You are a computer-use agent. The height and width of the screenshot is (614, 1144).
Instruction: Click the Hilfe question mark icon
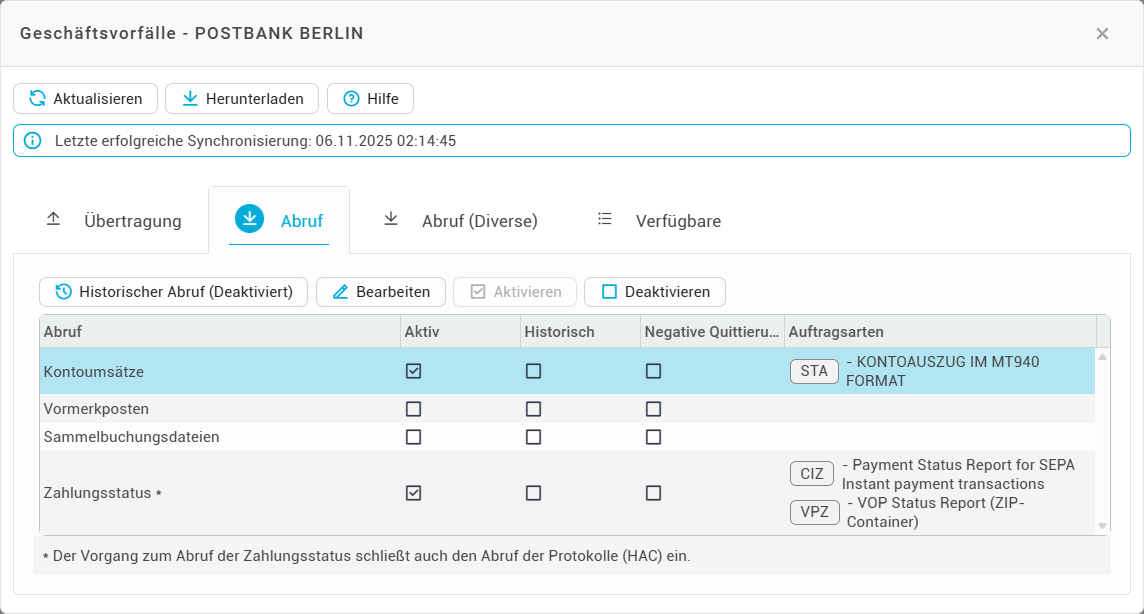tap(351, 99)
